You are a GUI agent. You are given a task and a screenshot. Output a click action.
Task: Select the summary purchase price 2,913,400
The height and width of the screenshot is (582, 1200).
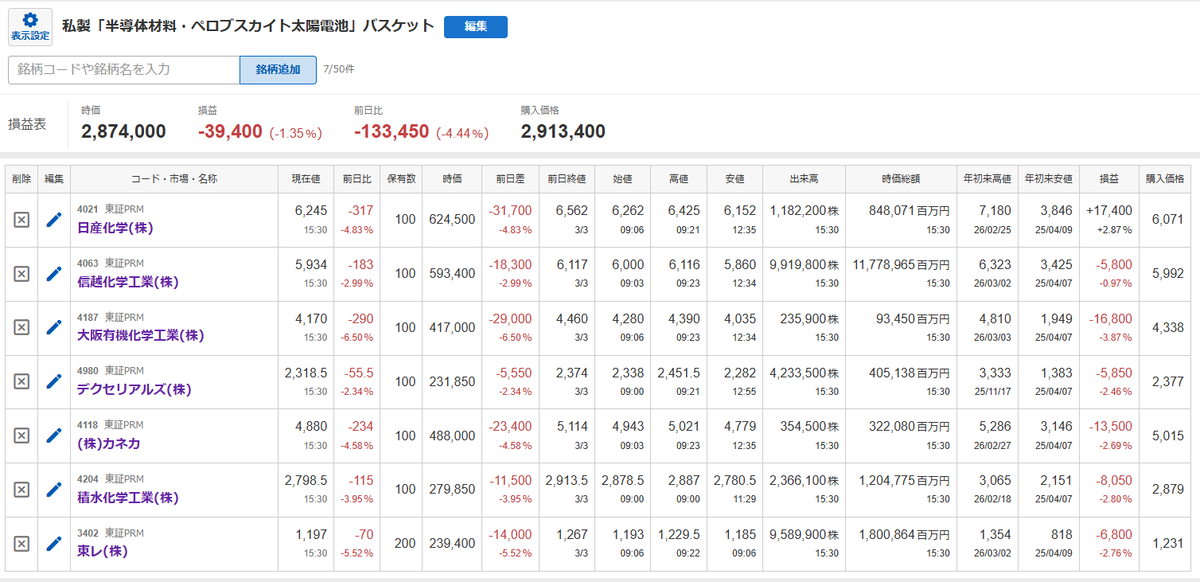(x=563, y=131)
